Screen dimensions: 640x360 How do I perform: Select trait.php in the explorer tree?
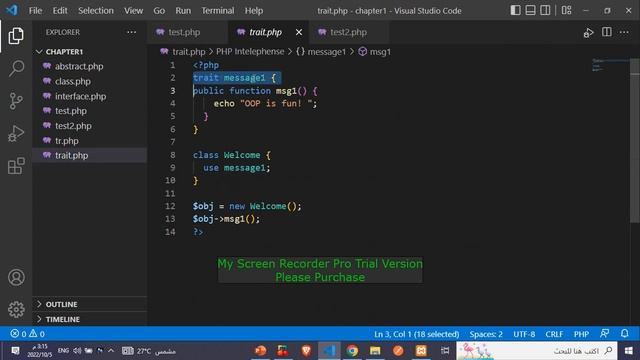click(x=89, y=156)
